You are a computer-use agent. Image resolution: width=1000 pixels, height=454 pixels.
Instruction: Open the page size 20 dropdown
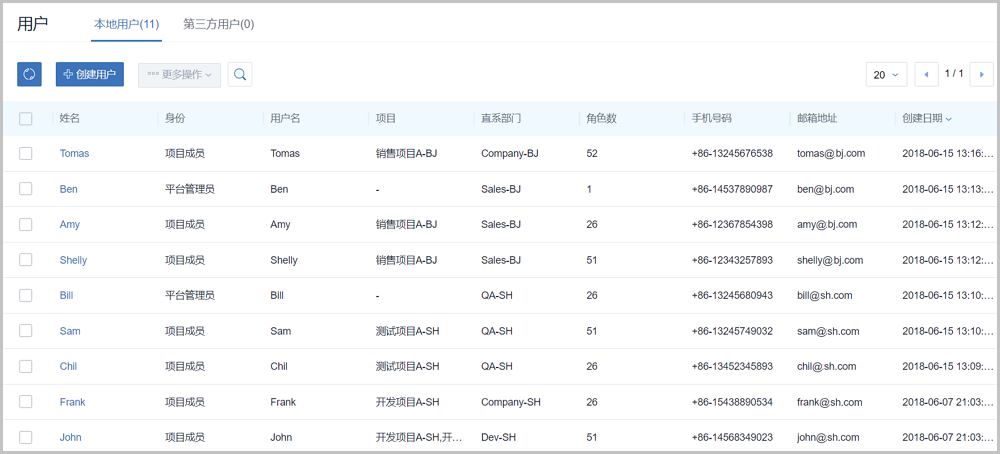pyautogui.click(x=885, y=74)
